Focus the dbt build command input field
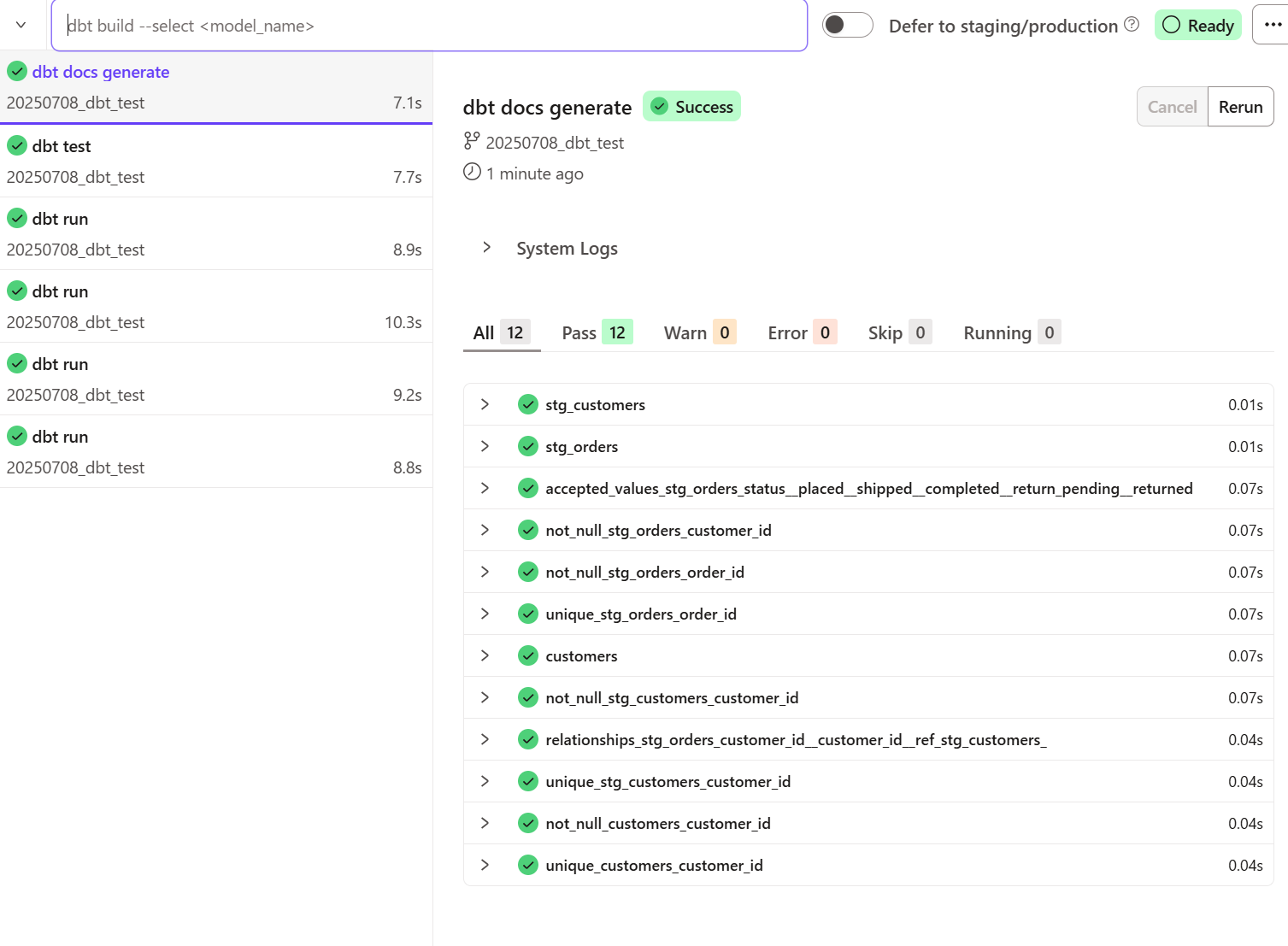The image size is (1288, 946). pyautogui.click(x=429, y=26)
